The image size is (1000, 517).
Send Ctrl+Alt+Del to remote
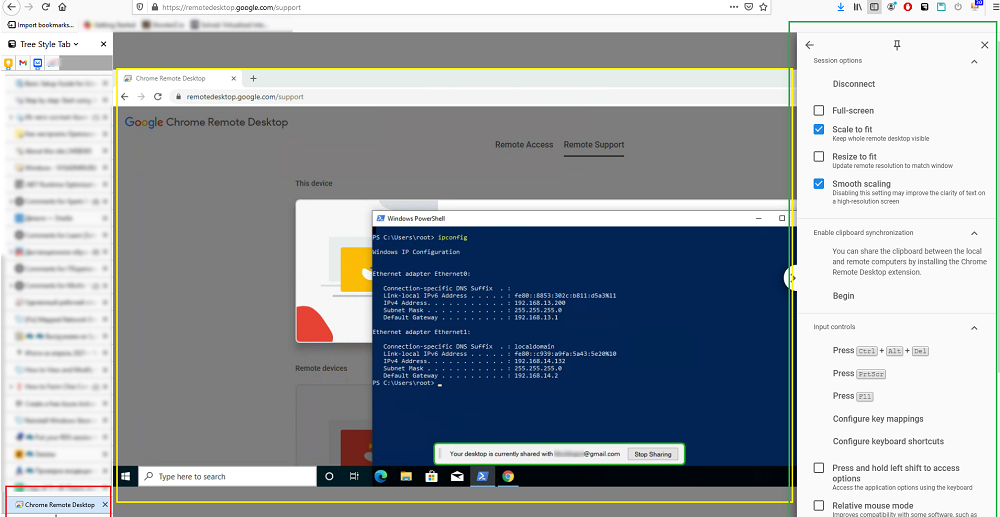coord(879,351)
